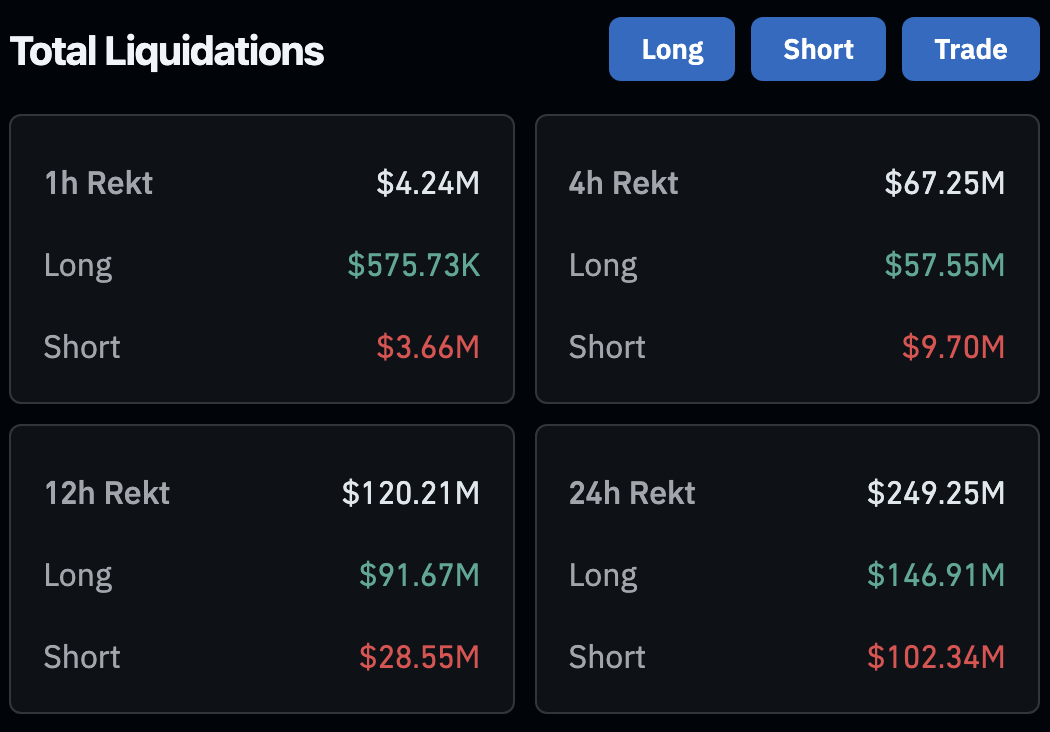The width and height of the screenshot is (1050, 732).
Task: Select the Total Liquidations heading
Action: [x=167, y=52]
